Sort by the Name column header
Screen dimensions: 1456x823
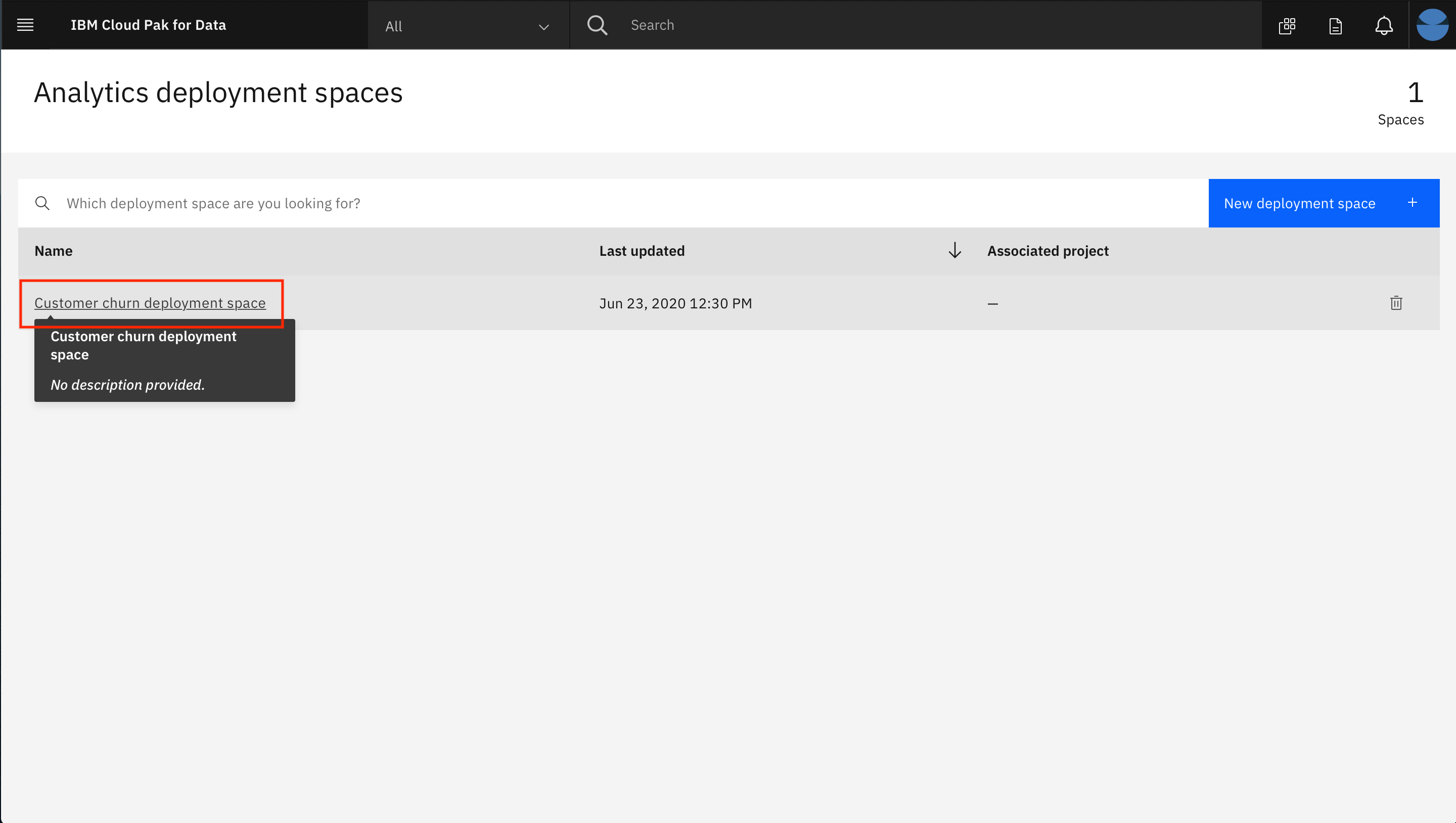(54, 250)
